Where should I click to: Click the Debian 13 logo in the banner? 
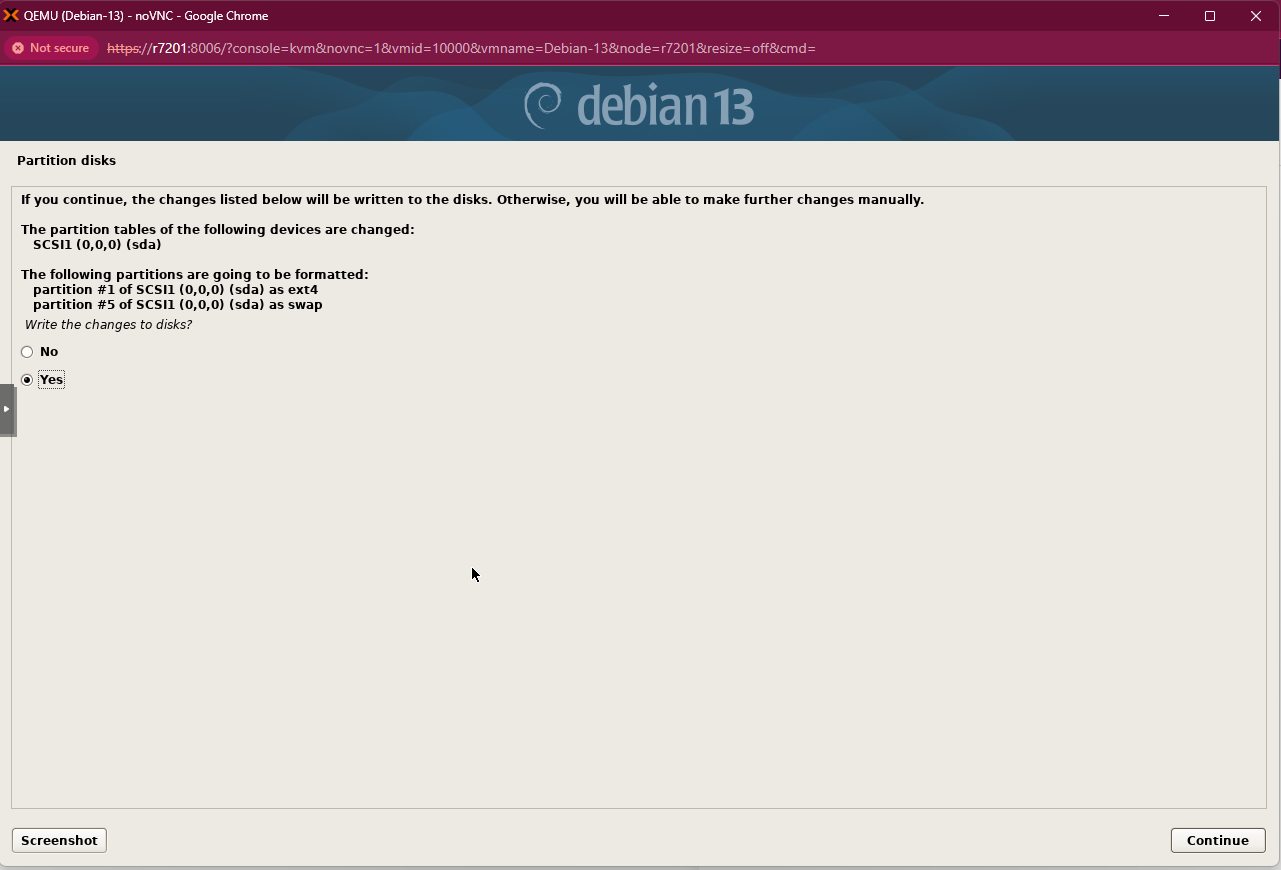coord(640,104)
